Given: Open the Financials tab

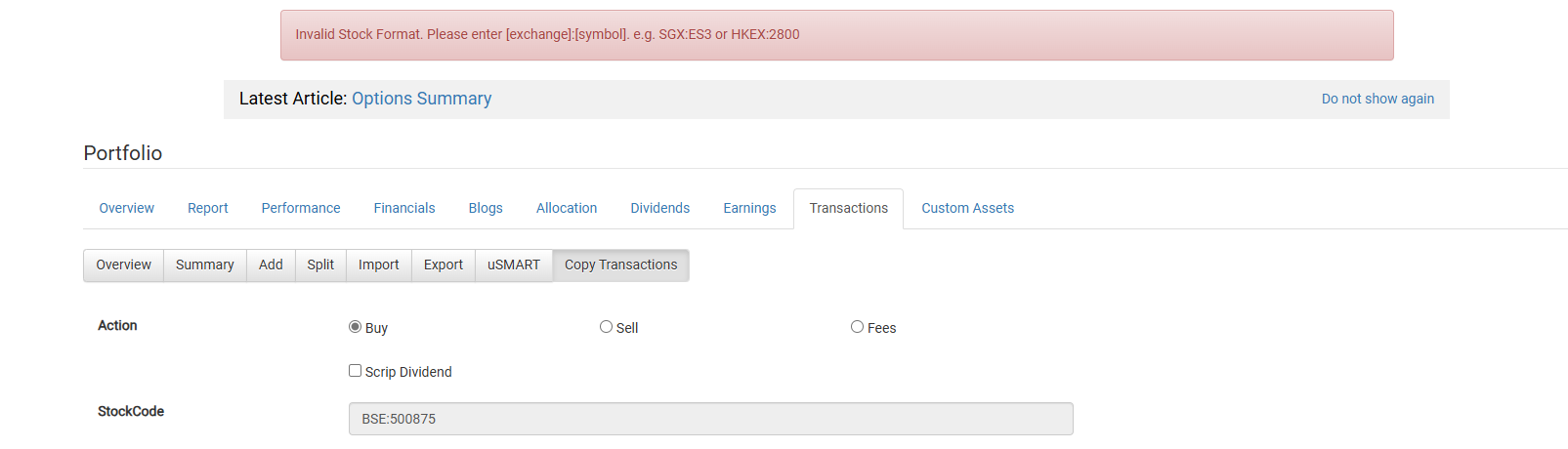Looking at the screenshot, I should point(404,208).
